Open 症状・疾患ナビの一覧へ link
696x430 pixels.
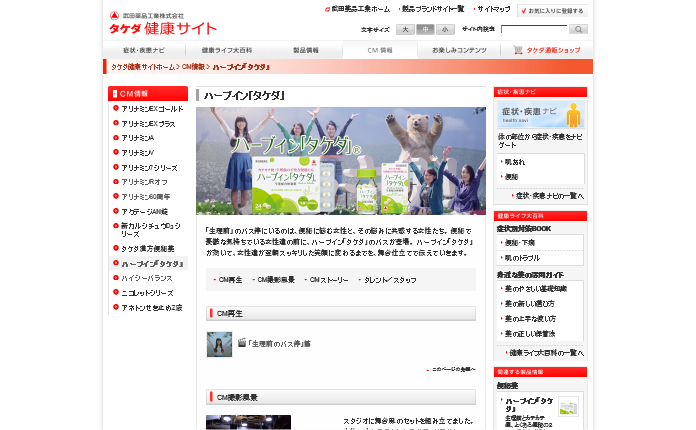click(x=550, y=196)
